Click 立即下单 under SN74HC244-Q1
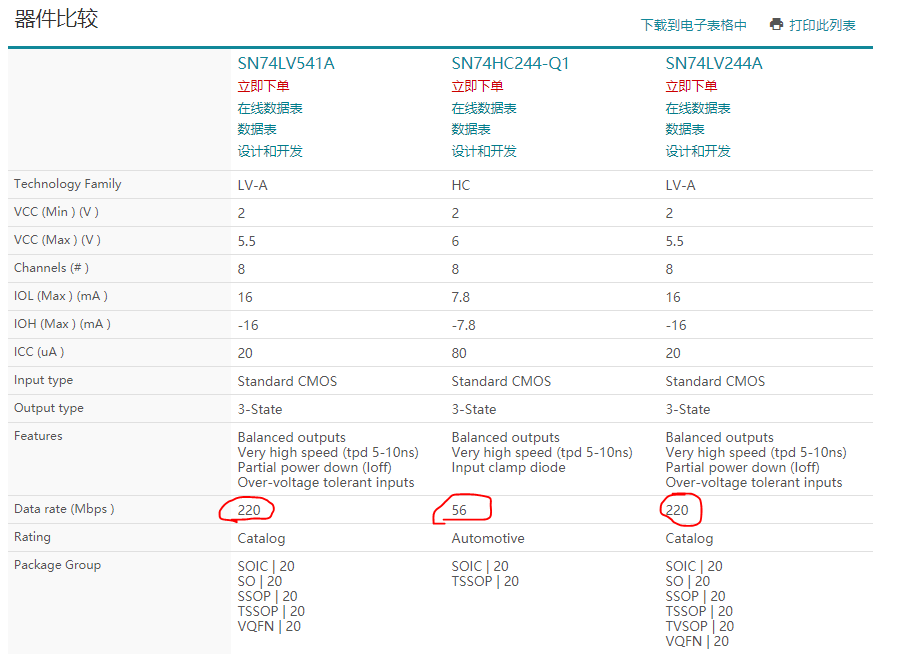914x654 pixels. [477, 86]
